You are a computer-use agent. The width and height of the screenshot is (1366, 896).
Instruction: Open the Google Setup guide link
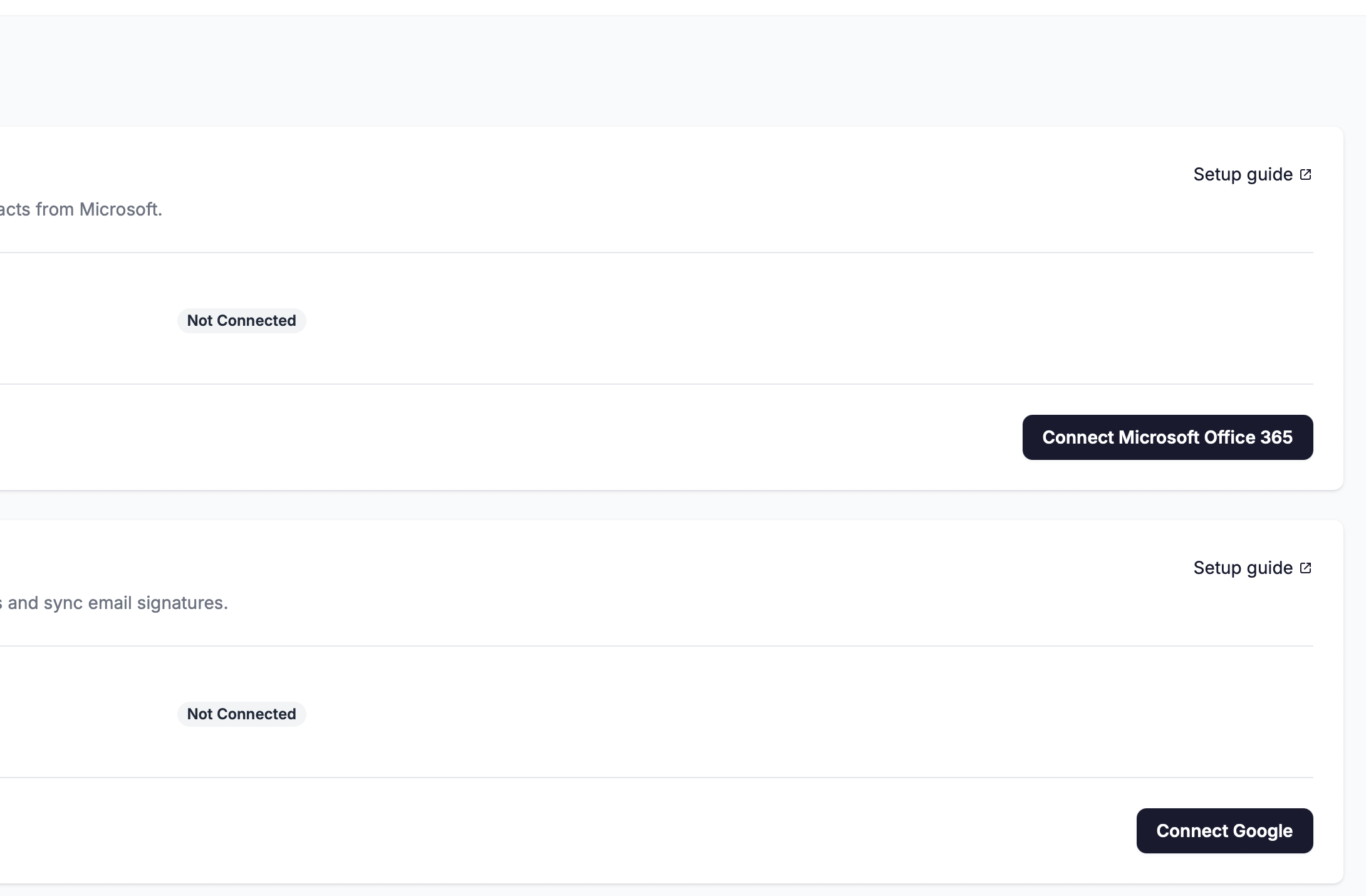(x=1252, y=568)
